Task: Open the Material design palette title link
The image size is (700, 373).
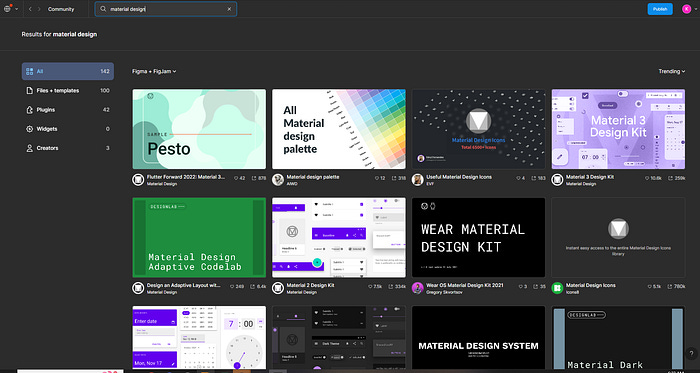Action: [313, 177]
